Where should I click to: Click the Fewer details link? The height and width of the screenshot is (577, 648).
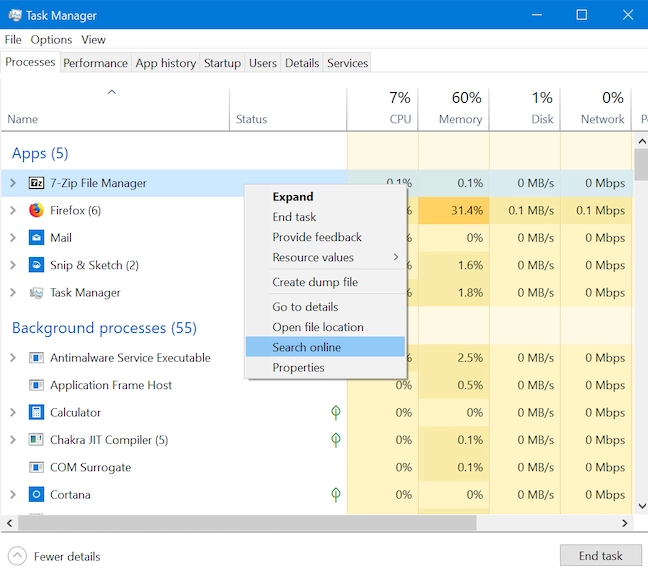click(67, 556)
